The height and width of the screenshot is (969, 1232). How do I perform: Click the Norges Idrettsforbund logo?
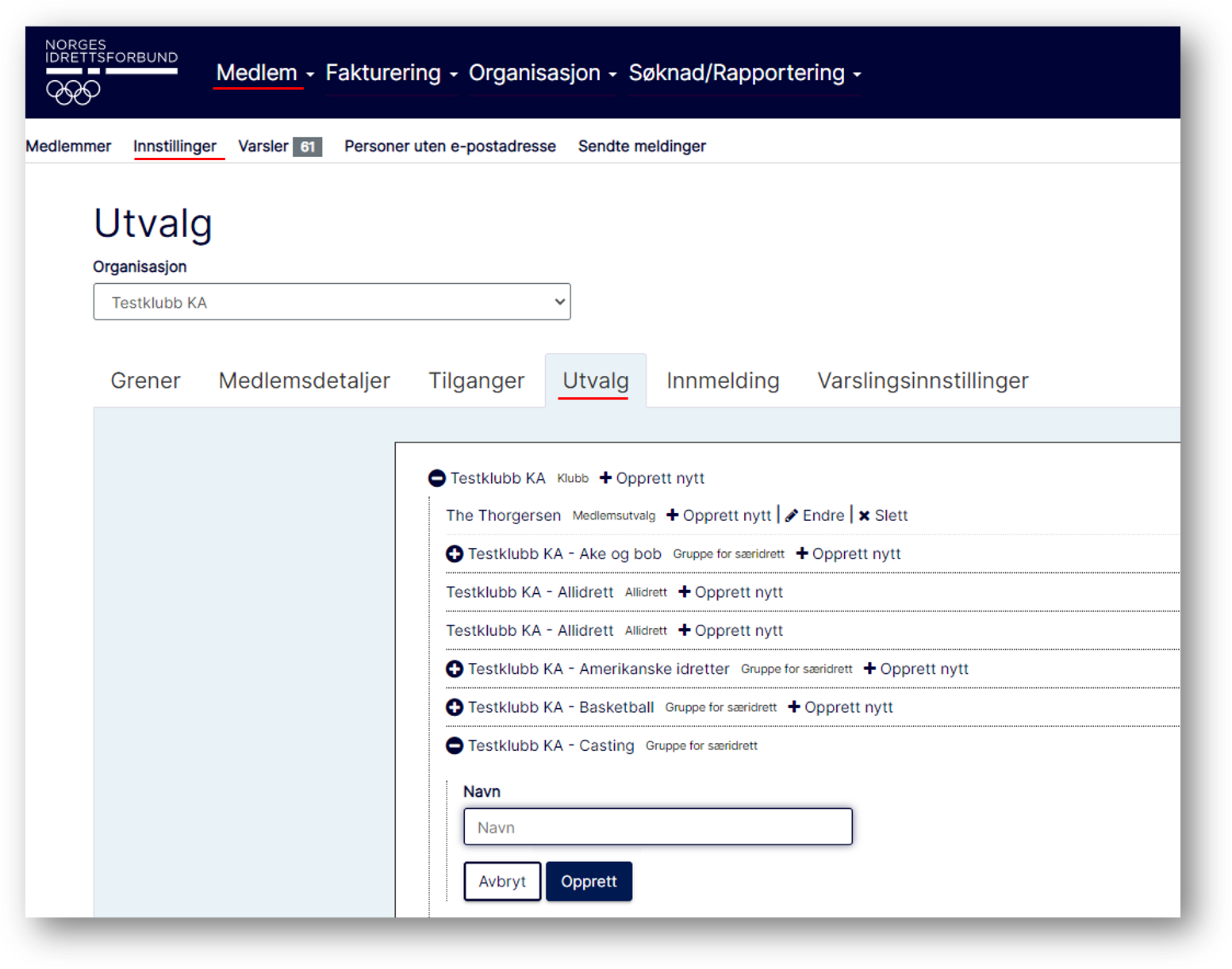point(111,71)
